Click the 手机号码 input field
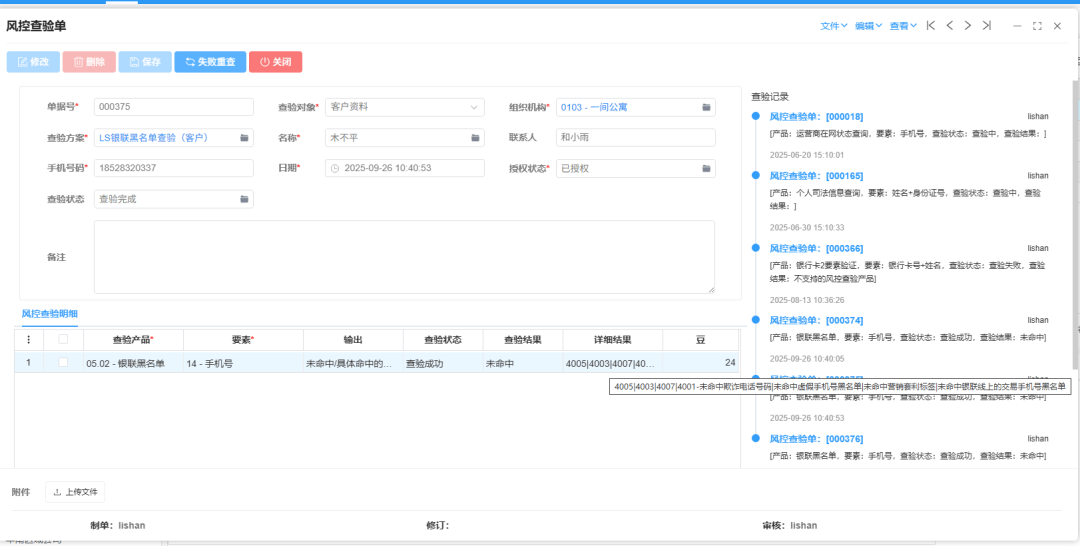The width and height of the screenshot is (1080, 546). (174, 168)
